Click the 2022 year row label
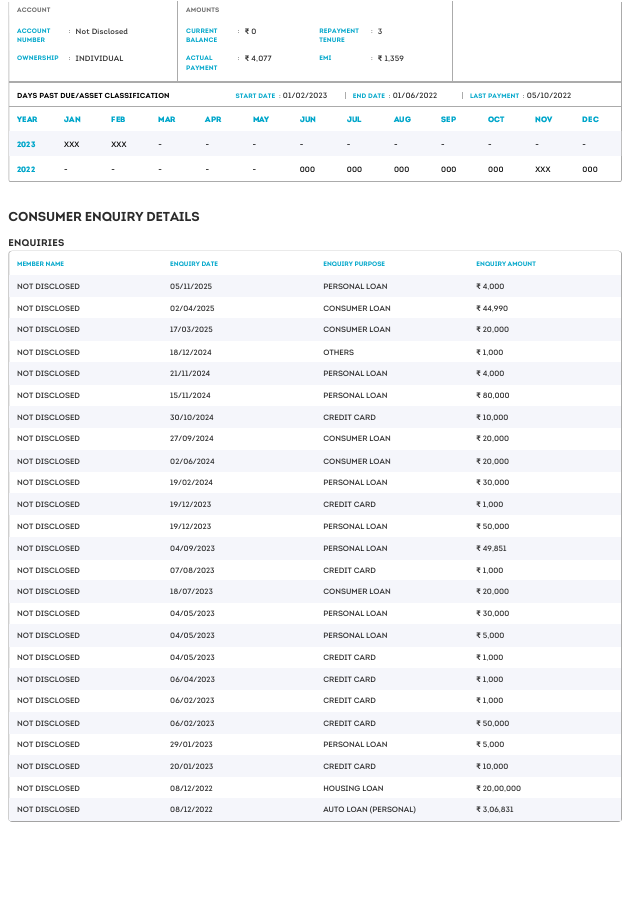 click(x=26, y=169)
